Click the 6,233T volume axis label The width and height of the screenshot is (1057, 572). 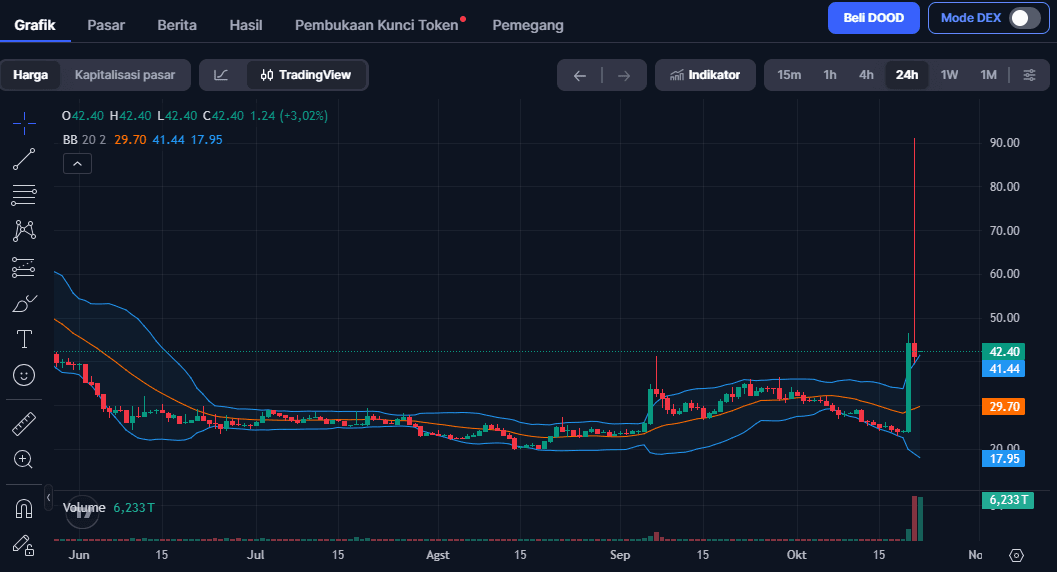tap(1008, 500)
